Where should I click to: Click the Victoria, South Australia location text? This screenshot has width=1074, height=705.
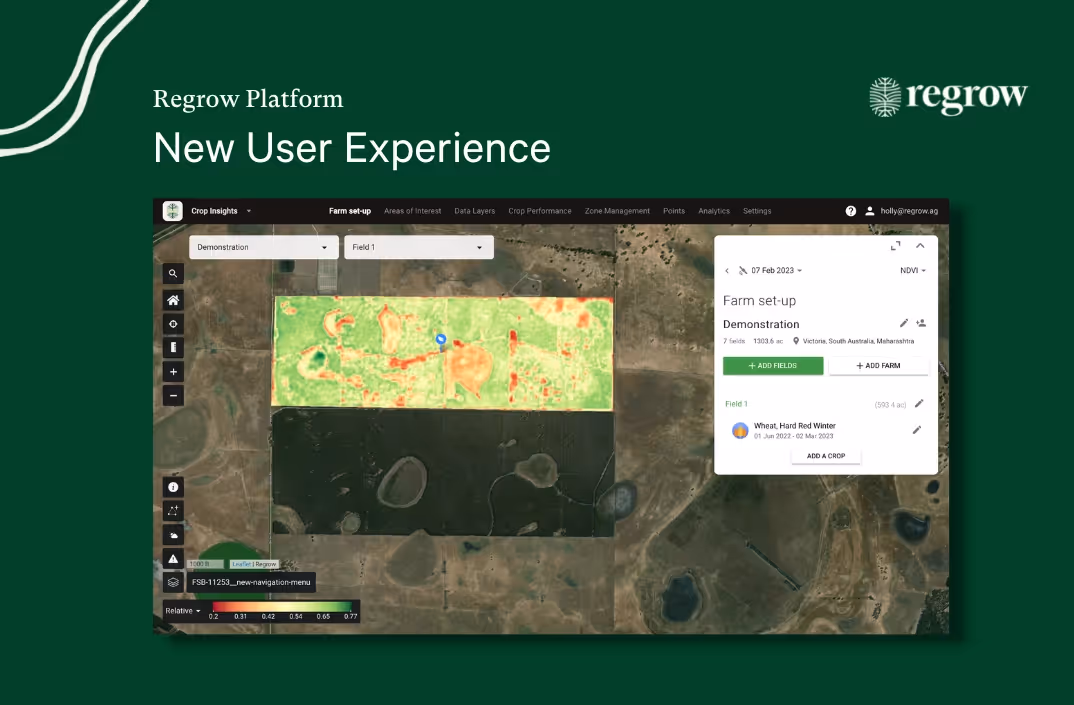pos(858,341)
